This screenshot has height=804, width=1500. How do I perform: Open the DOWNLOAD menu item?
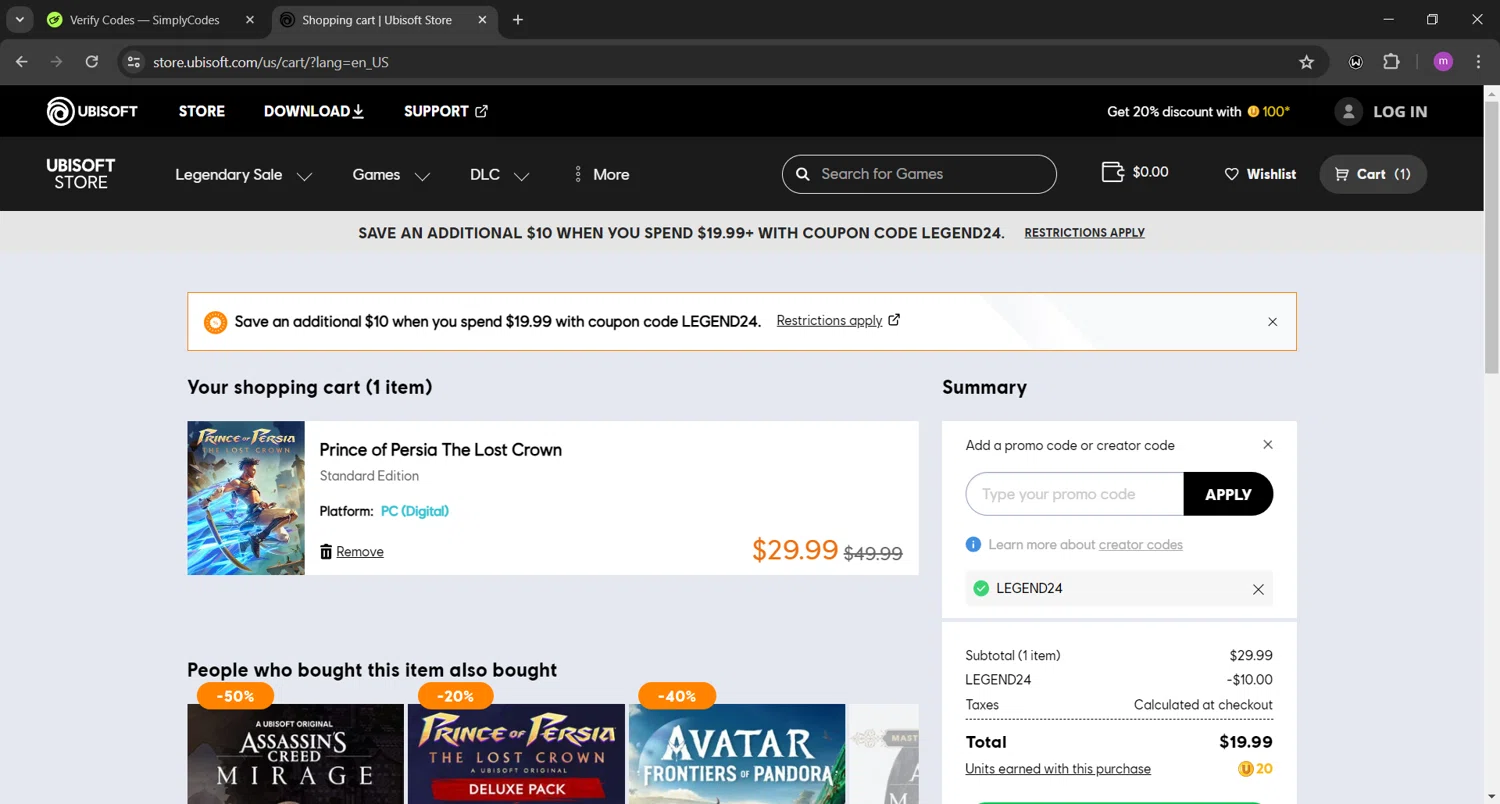(x=314, y=111)
